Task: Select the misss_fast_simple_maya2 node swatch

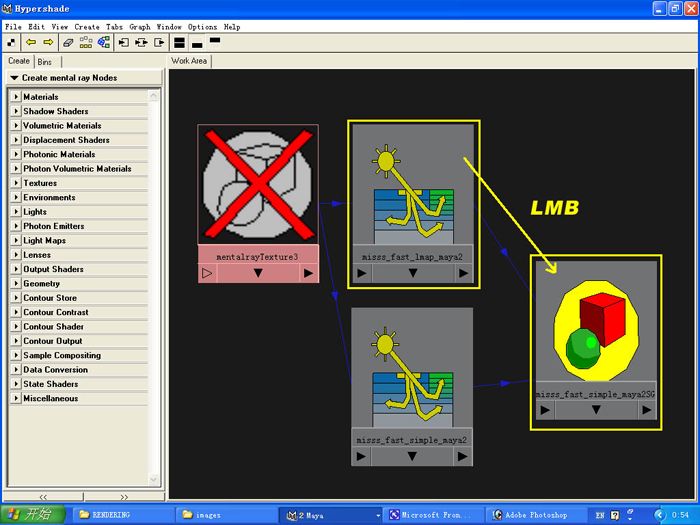Action: (412, 368)
